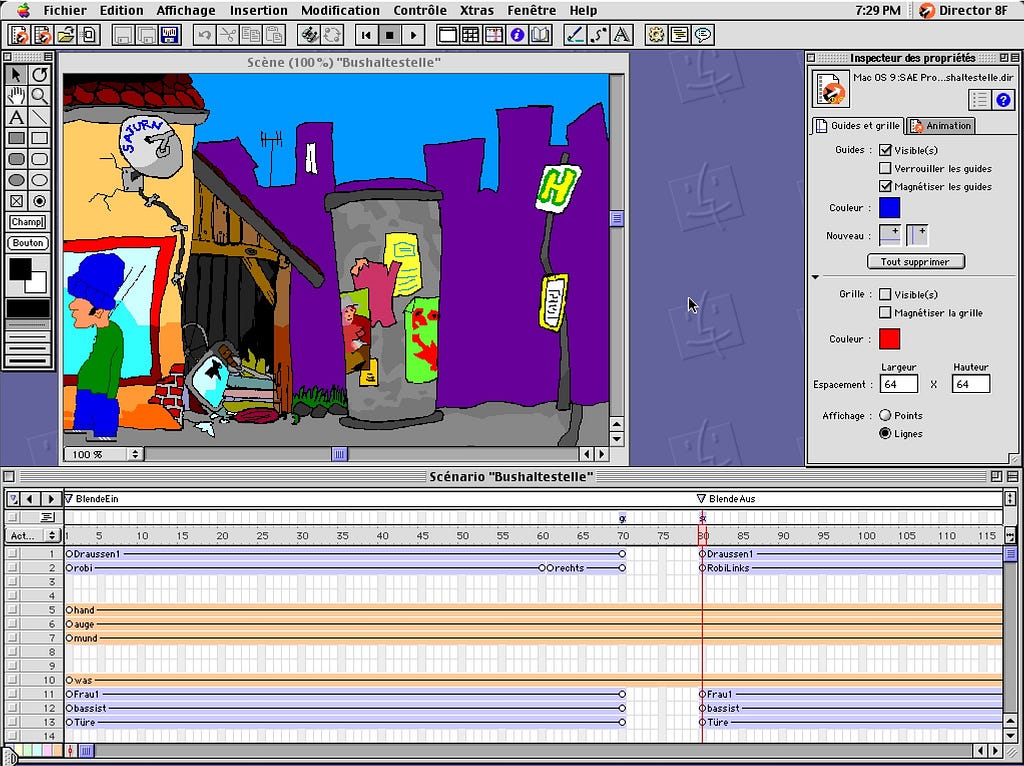
Task: Enable Verrouiller les guides checkbox
Action: point(885,168)
